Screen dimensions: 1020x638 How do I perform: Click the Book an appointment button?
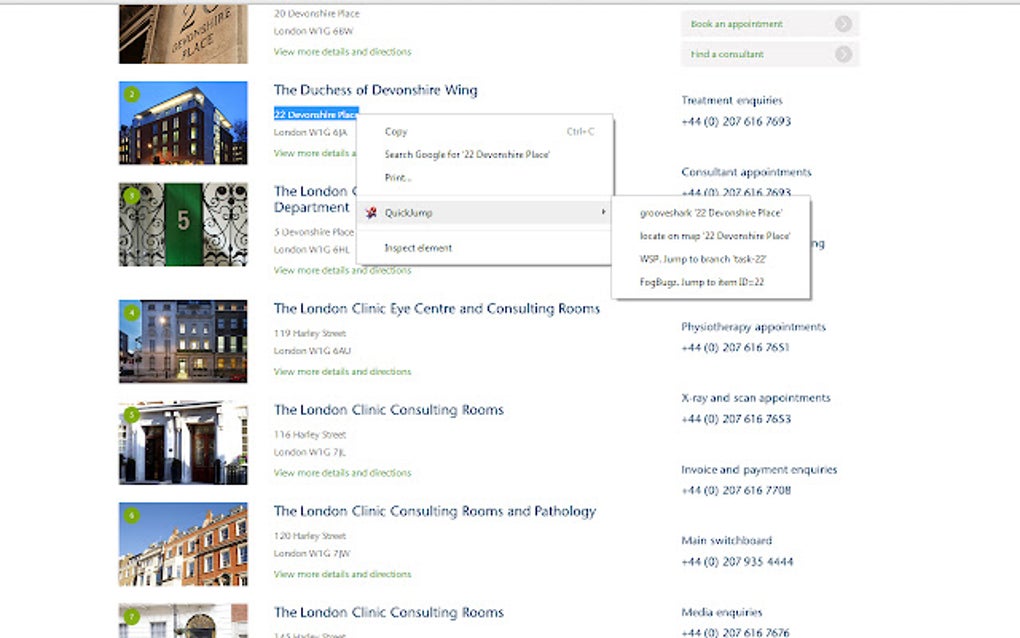point(770,24)
